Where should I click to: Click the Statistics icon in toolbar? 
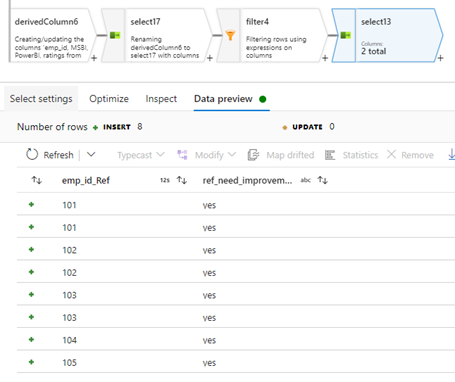tap(330, 155)
